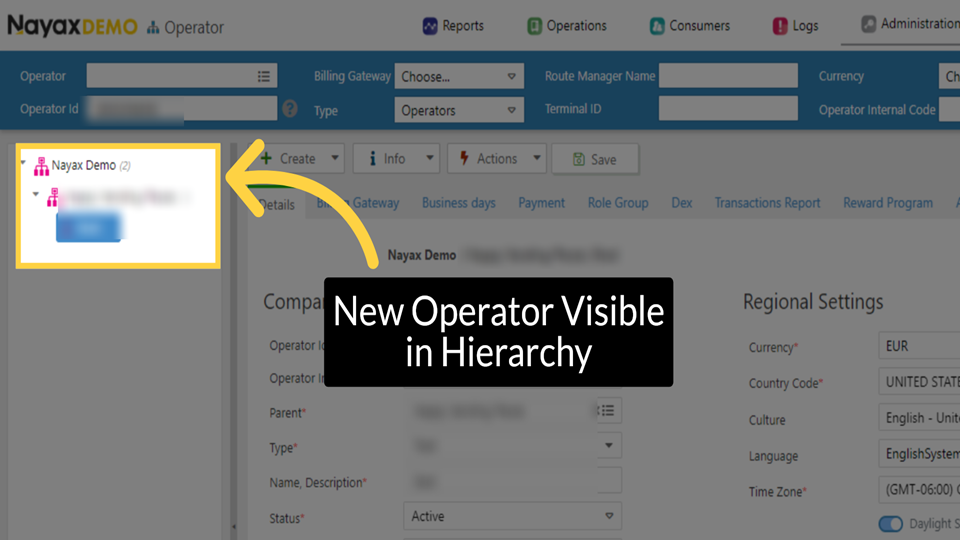Viewport: 960px width, 540px height.
Task: Collapse the Nayax Demo tree node
Action: 23,163
